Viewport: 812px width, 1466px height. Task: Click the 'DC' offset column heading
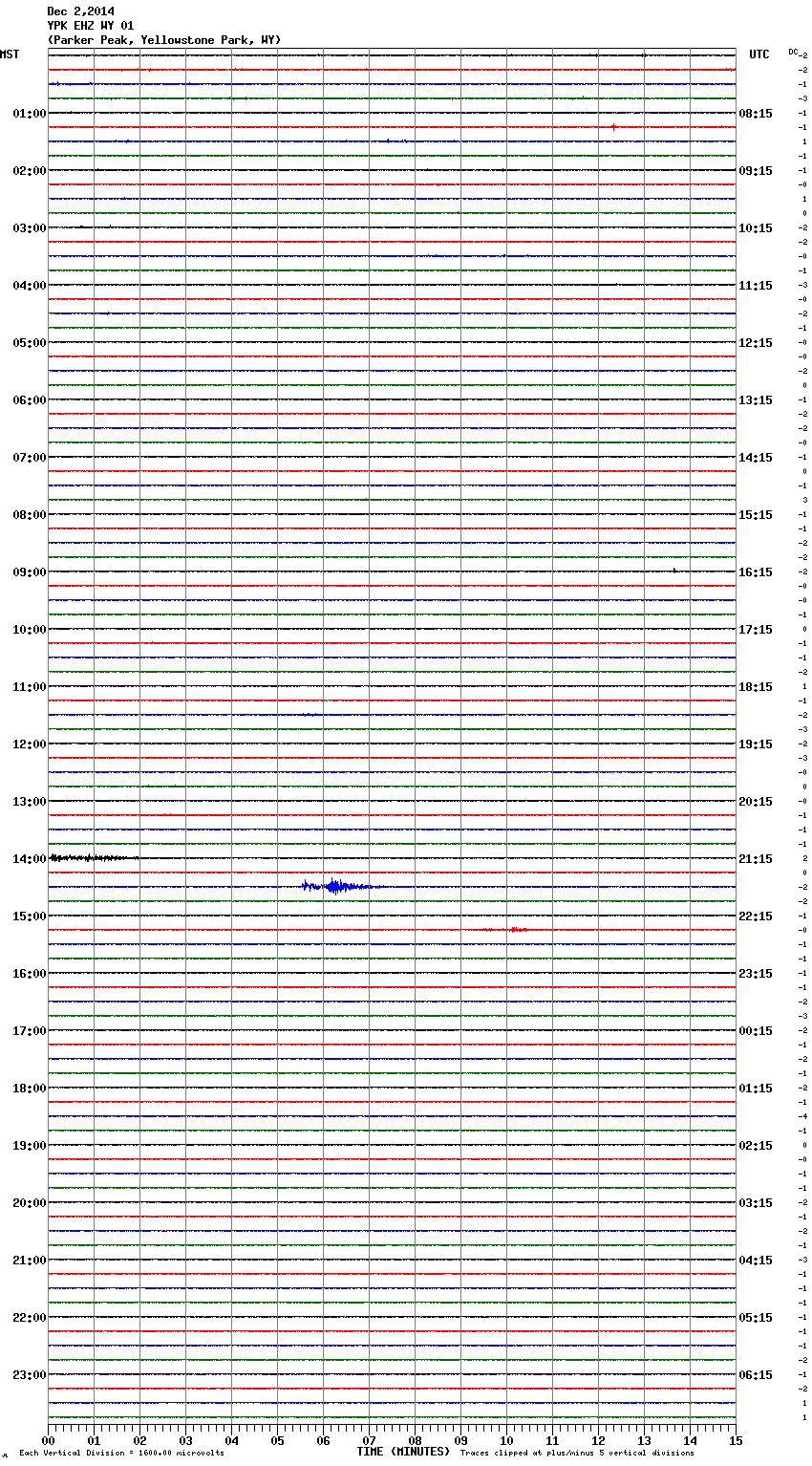[x=793, y=52]
